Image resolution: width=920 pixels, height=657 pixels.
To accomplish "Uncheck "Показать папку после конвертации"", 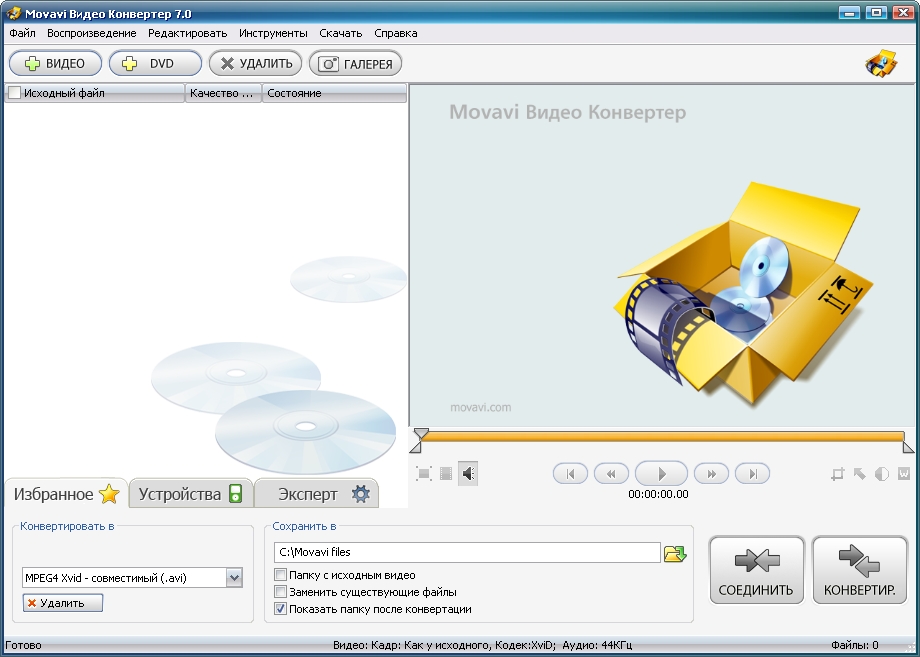I will (281, 608).
